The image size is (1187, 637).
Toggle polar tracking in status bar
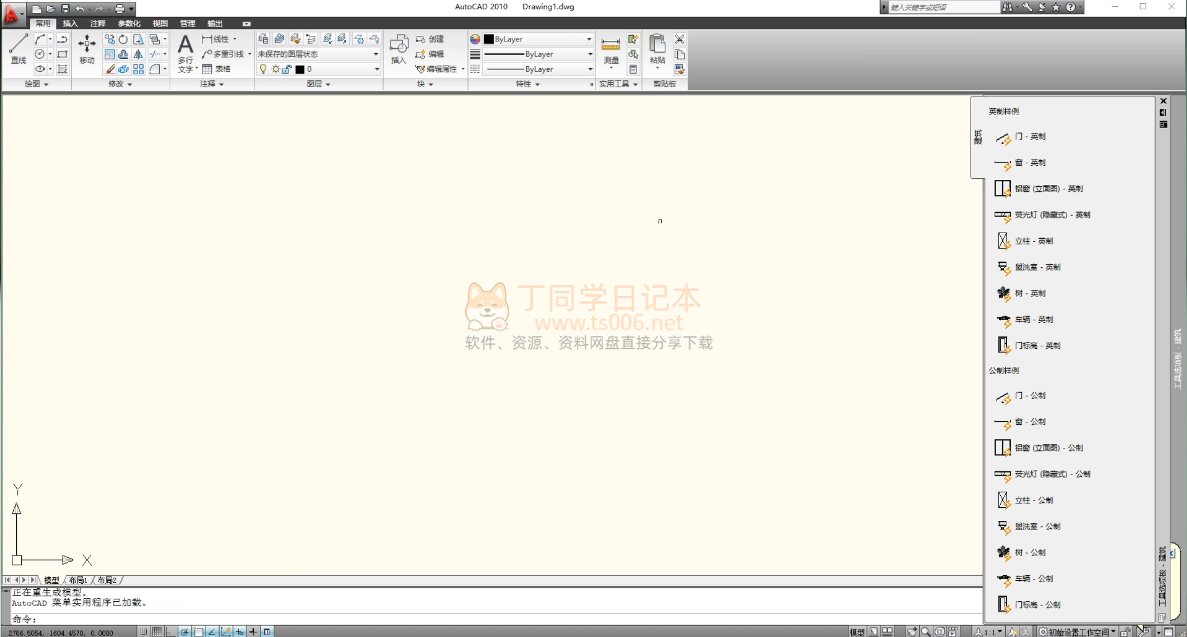185,632
